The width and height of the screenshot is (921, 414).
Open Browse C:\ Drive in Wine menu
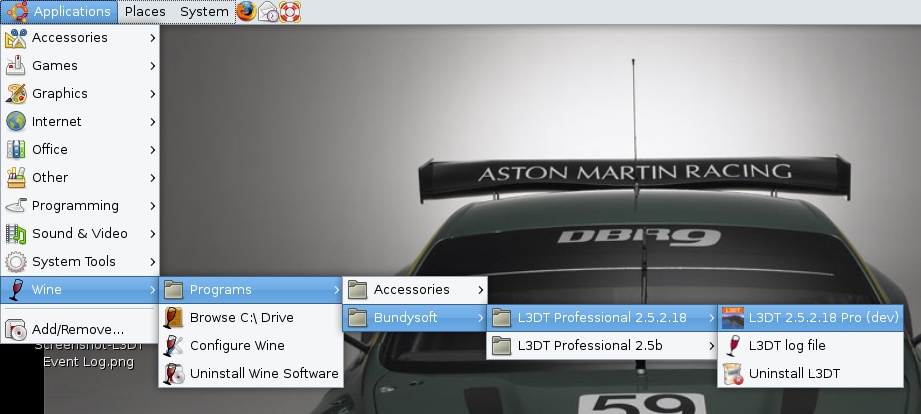click(x=241, y=318)
